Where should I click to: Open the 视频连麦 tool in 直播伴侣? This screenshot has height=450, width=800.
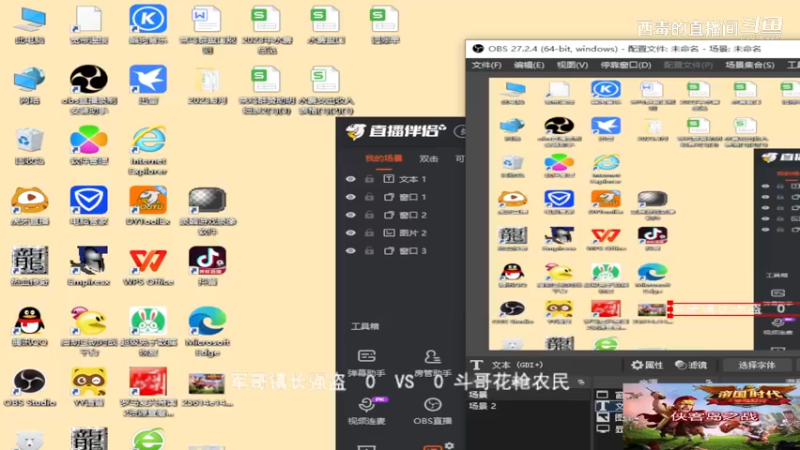[x=366, y=411]
